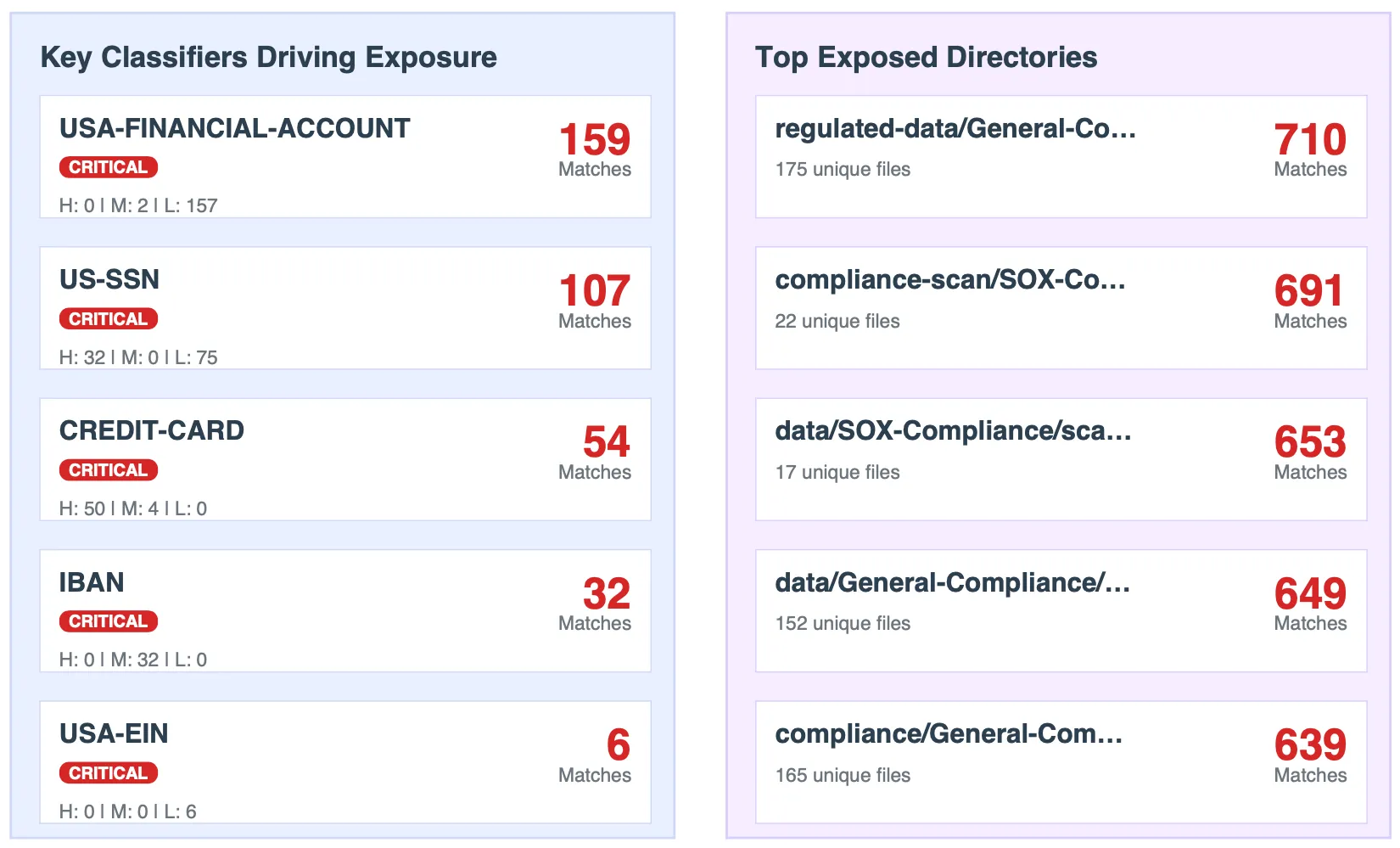
Task: Click the H: 50 | M: 4 | L: 0 breakdown
Action: (x=133, y=508)
